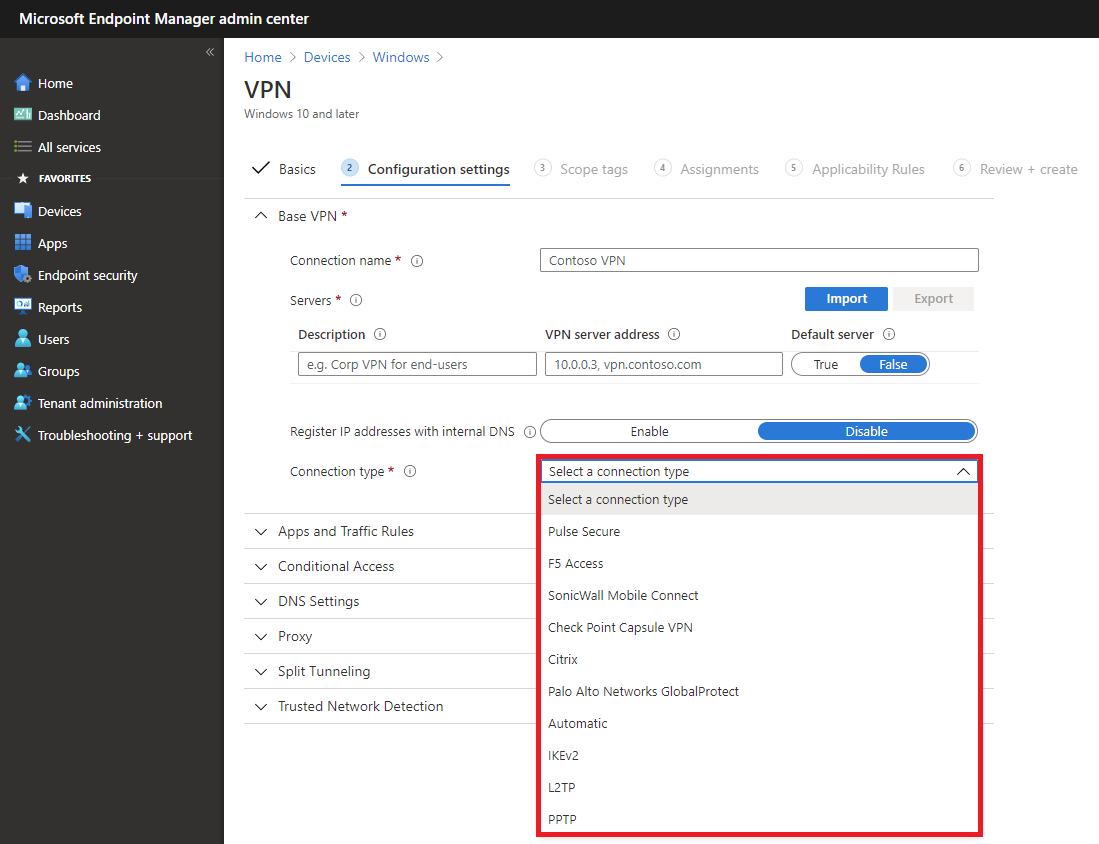This screenshot has height=844, width=1099.
Task: Click the Reports icon in sidebar
Action: [x=23, y=307]
